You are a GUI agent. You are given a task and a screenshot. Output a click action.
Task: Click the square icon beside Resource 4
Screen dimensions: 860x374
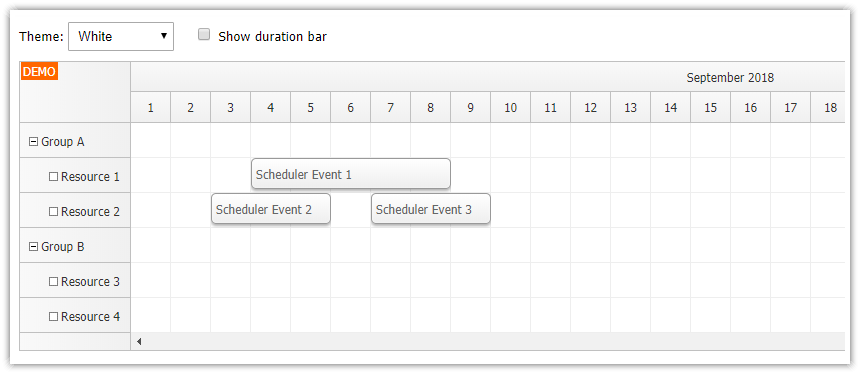[x=53, y=316]
